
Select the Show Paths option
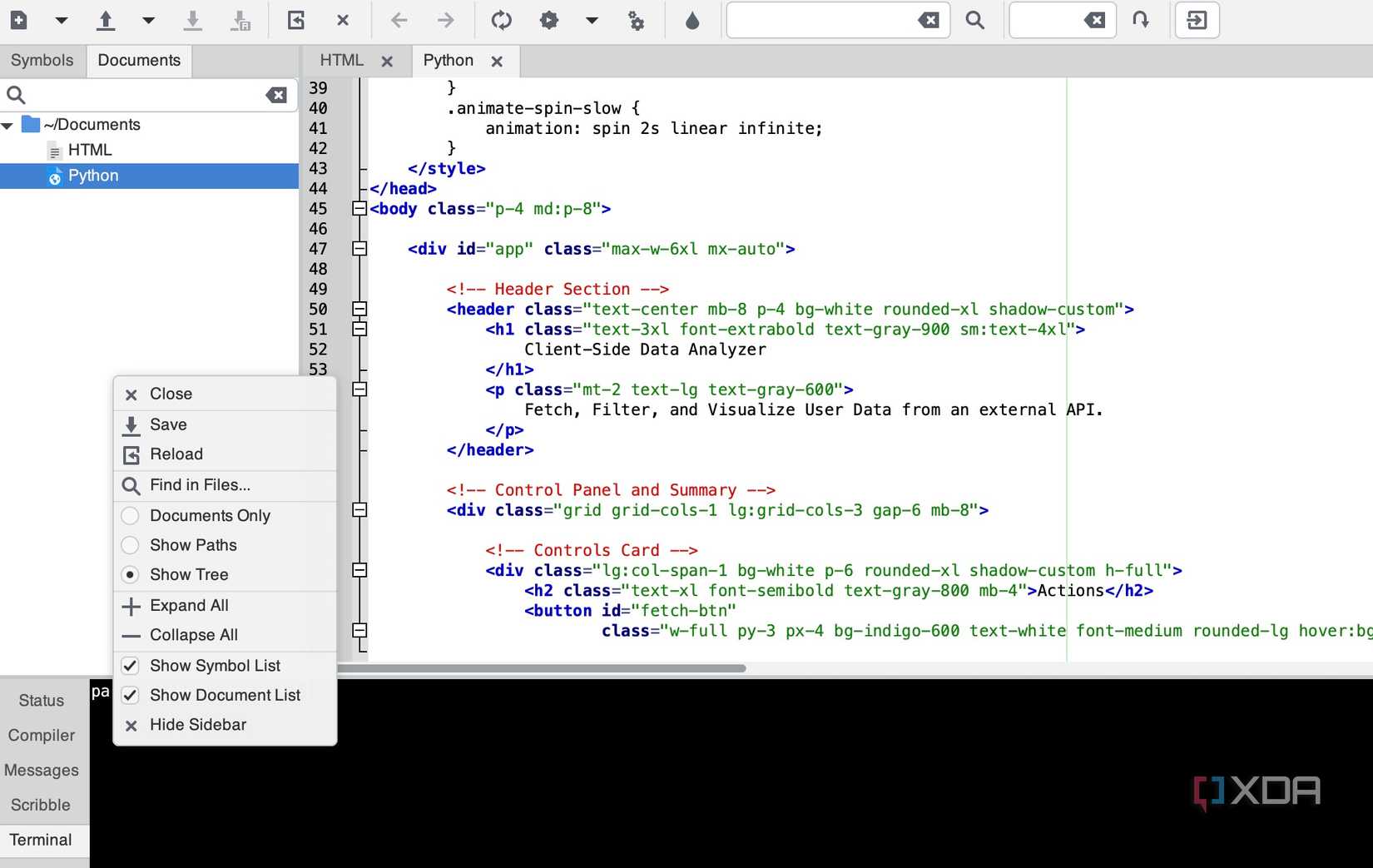click(x=193, y=545)
